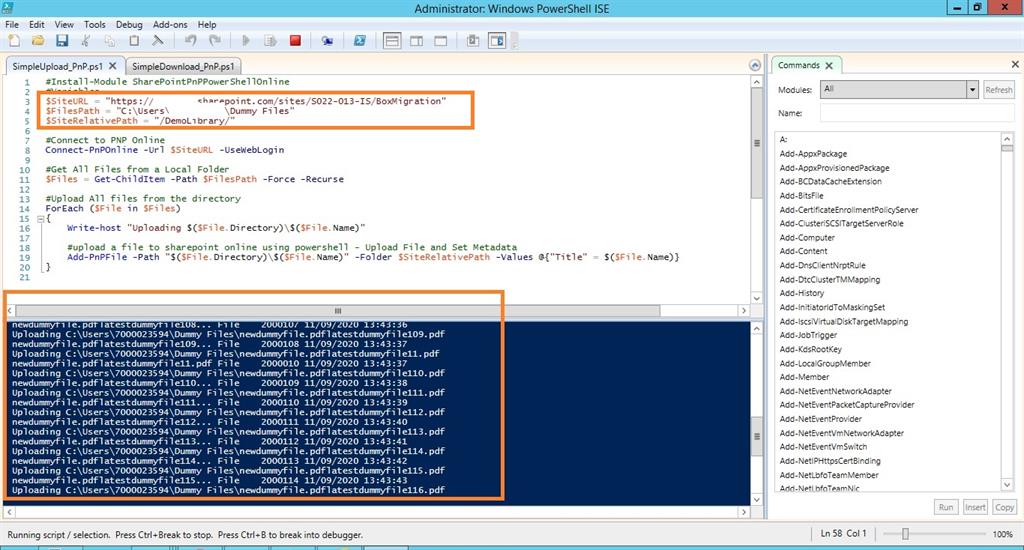Select Add-NetLbfoTeamMember in the commands list

pos(829,475)
